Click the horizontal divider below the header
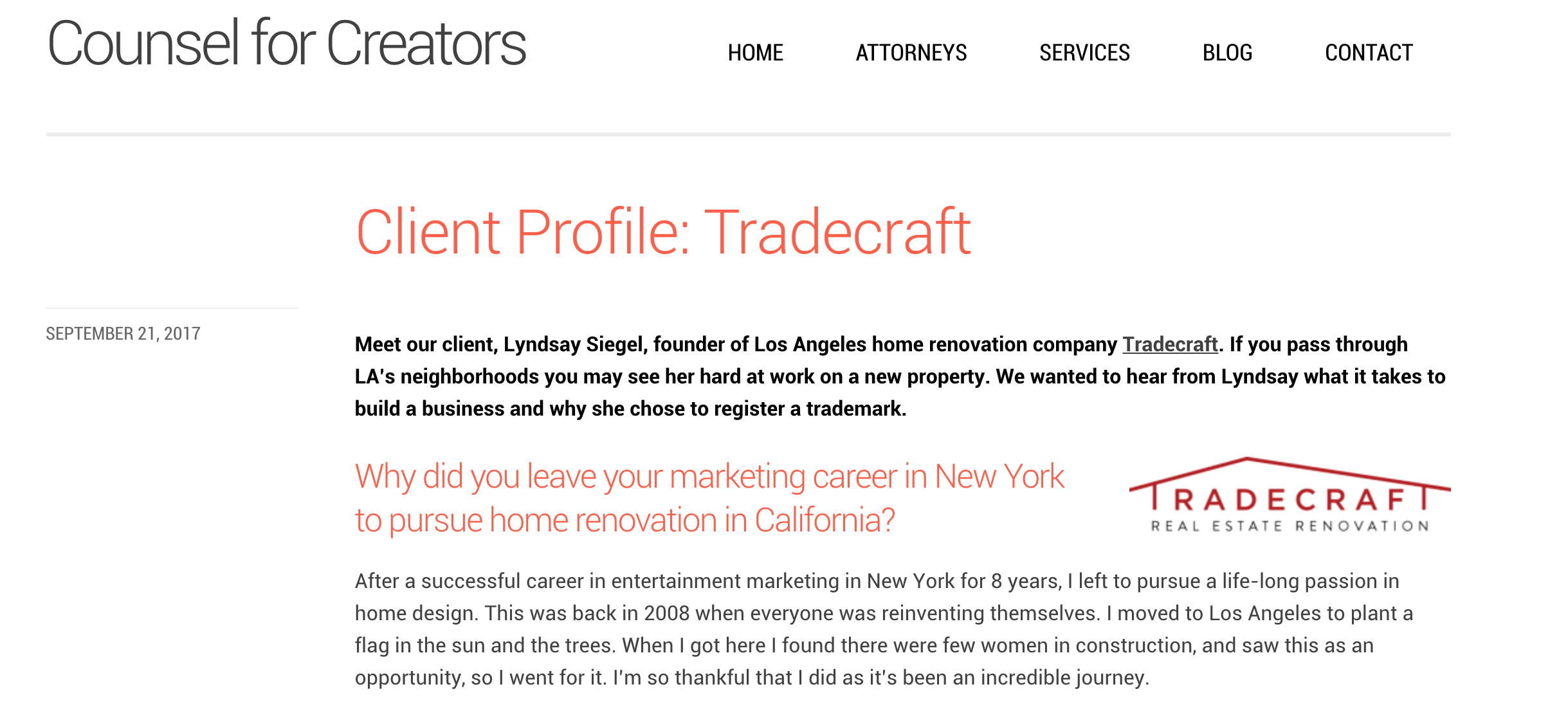 point(748,134)
